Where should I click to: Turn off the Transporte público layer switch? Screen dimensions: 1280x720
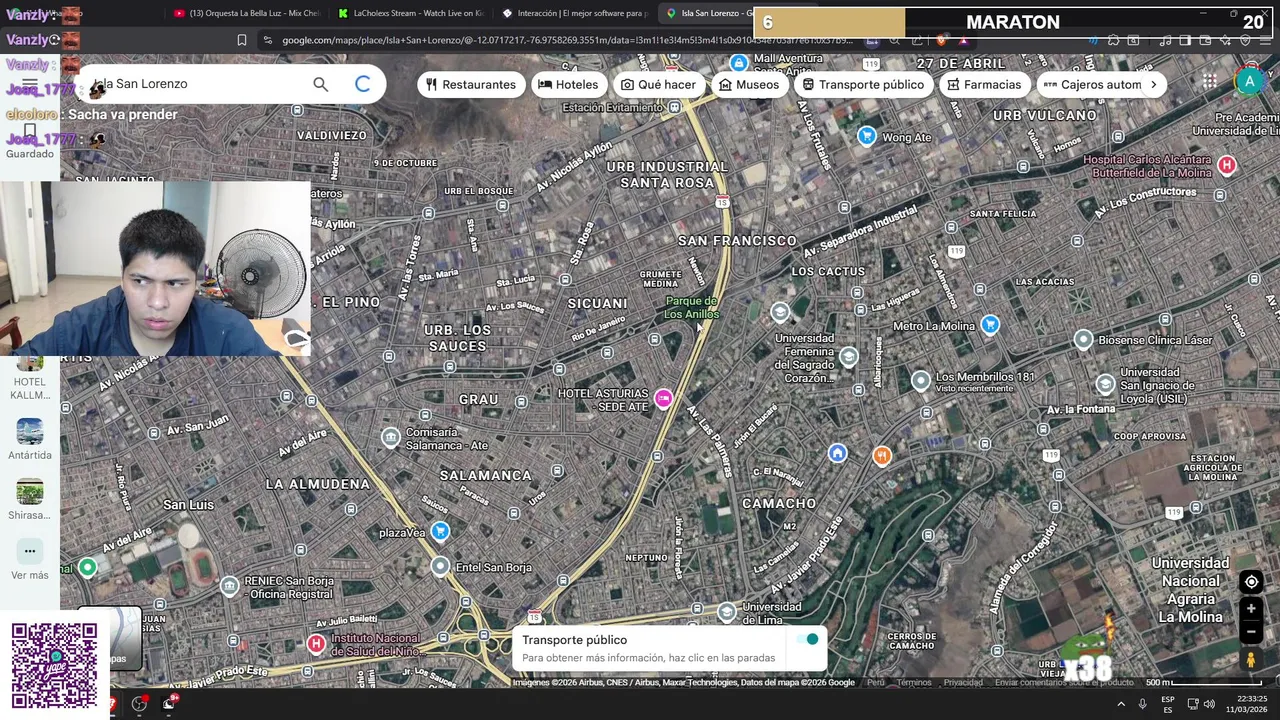(x=808, y=639)
